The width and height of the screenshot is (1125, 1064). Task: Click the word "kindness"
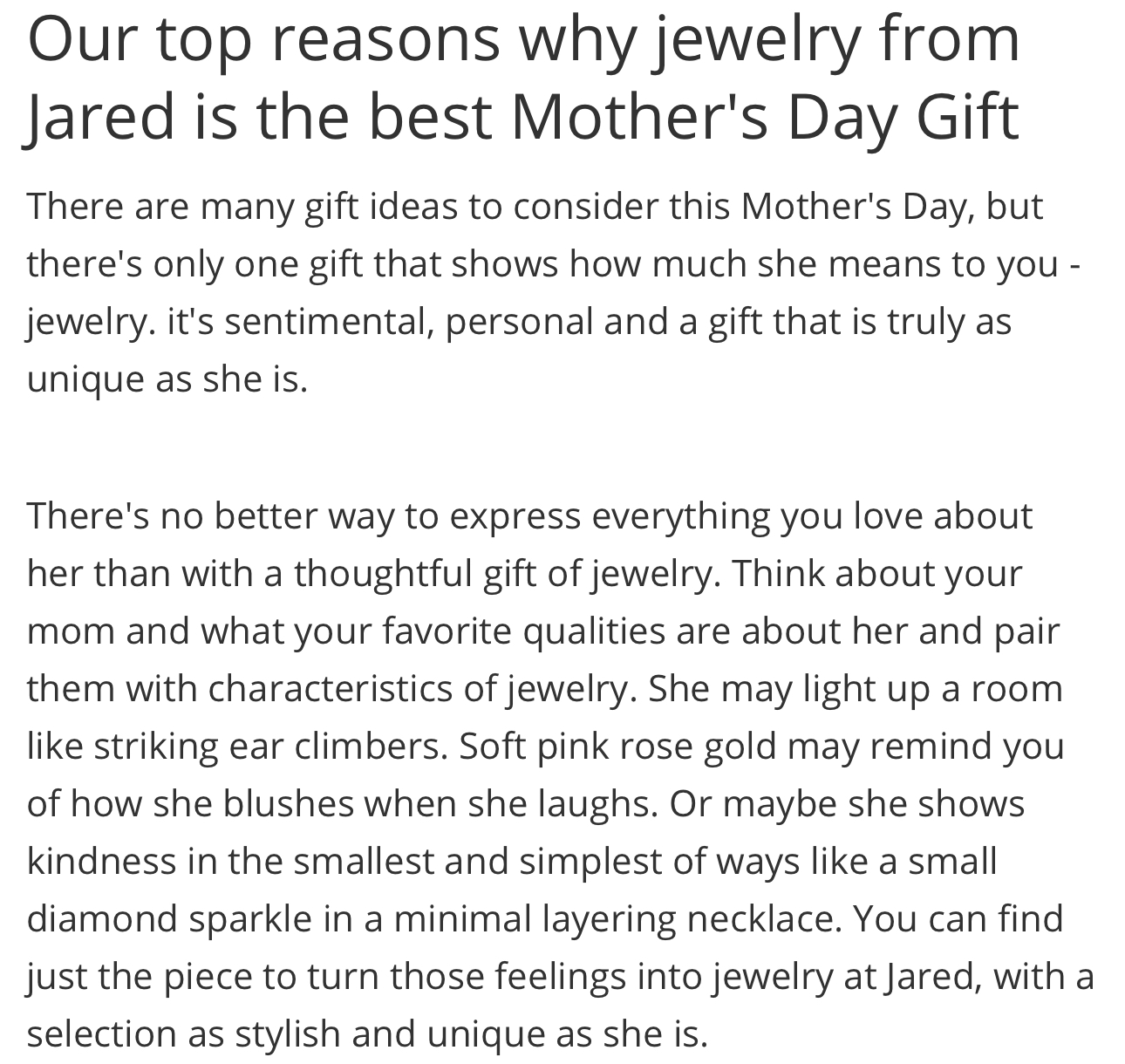pyautogui.click(x=102, y=861)
